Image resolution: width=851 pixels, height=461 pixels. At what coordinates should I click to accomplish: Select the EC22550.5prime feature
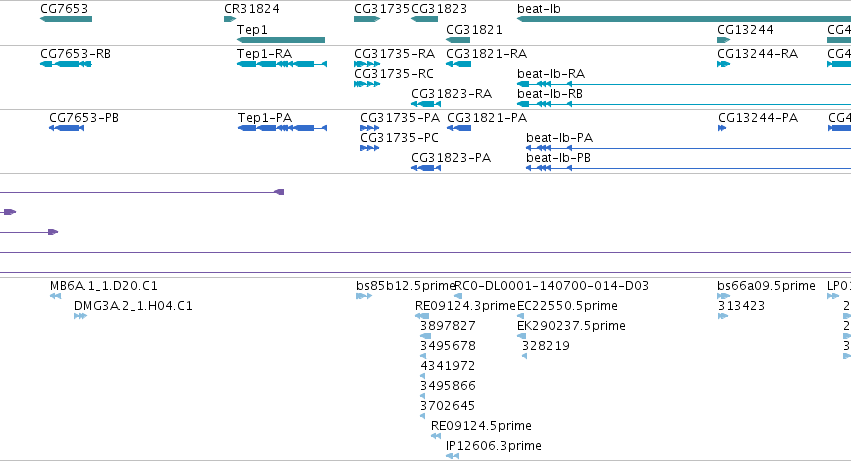(520, 316)
